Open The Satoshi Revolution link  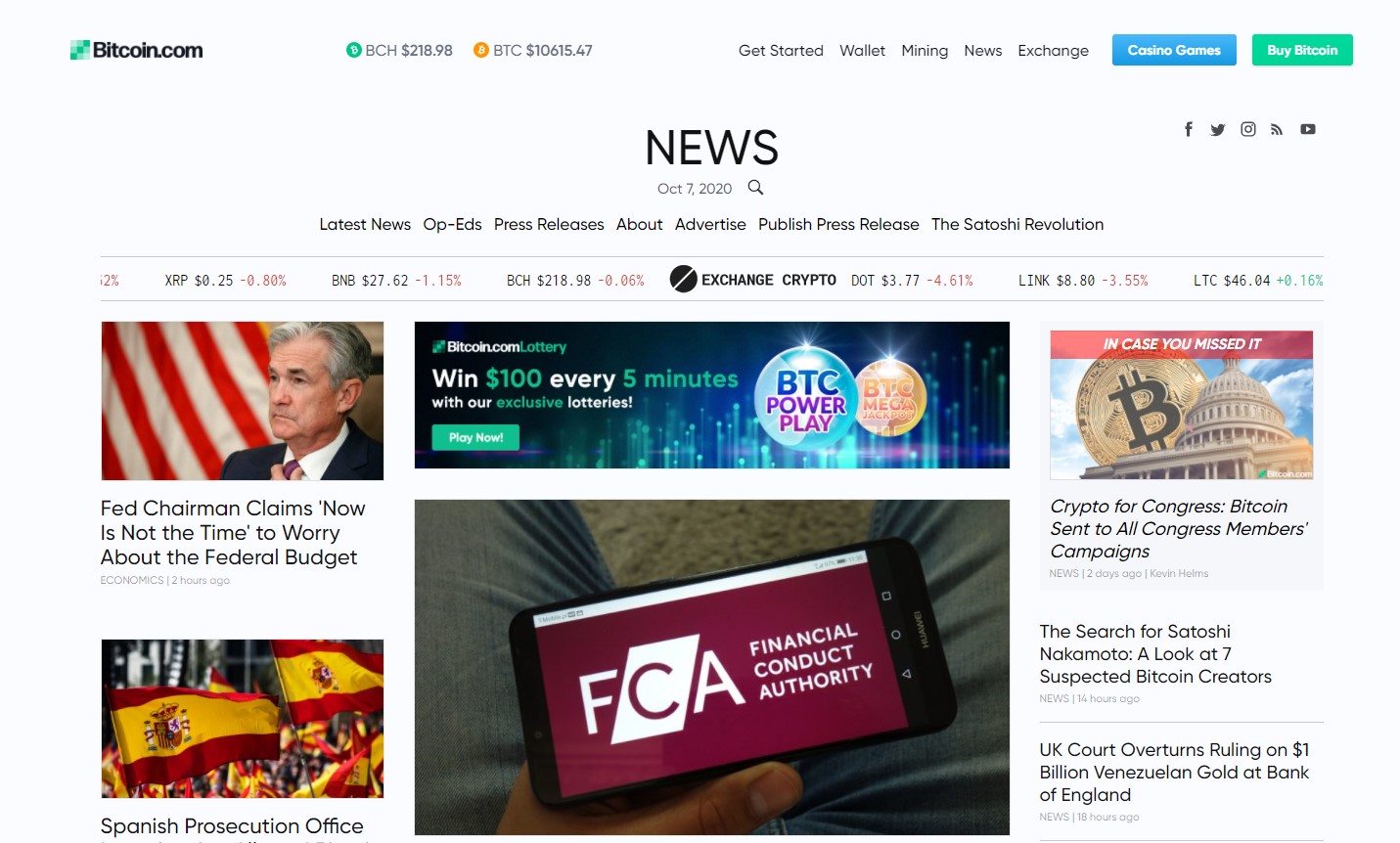pyautogui.click(x=1017, y=224)
